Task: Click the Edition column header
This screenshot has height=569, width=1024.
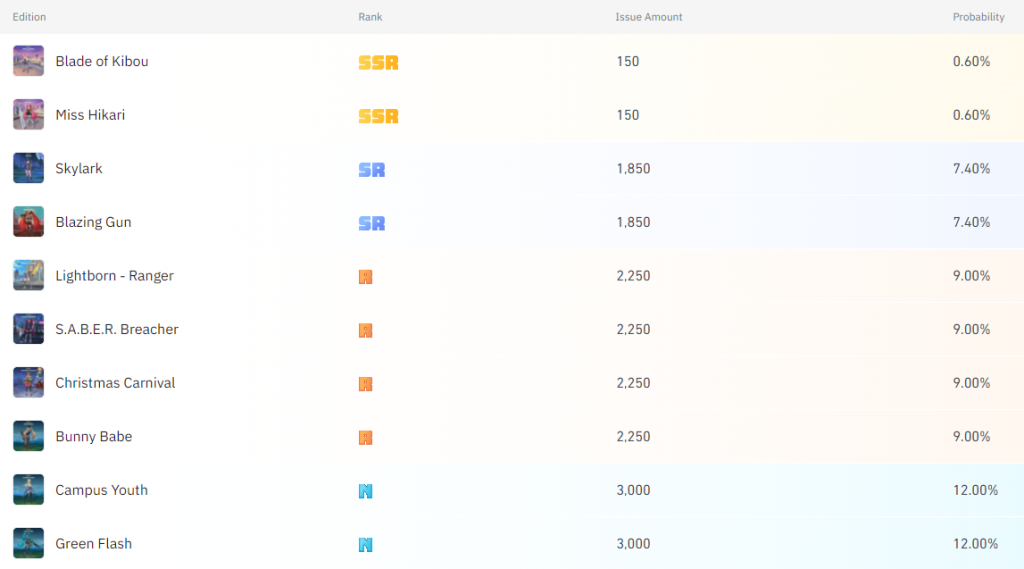Action: pos(29,17)
